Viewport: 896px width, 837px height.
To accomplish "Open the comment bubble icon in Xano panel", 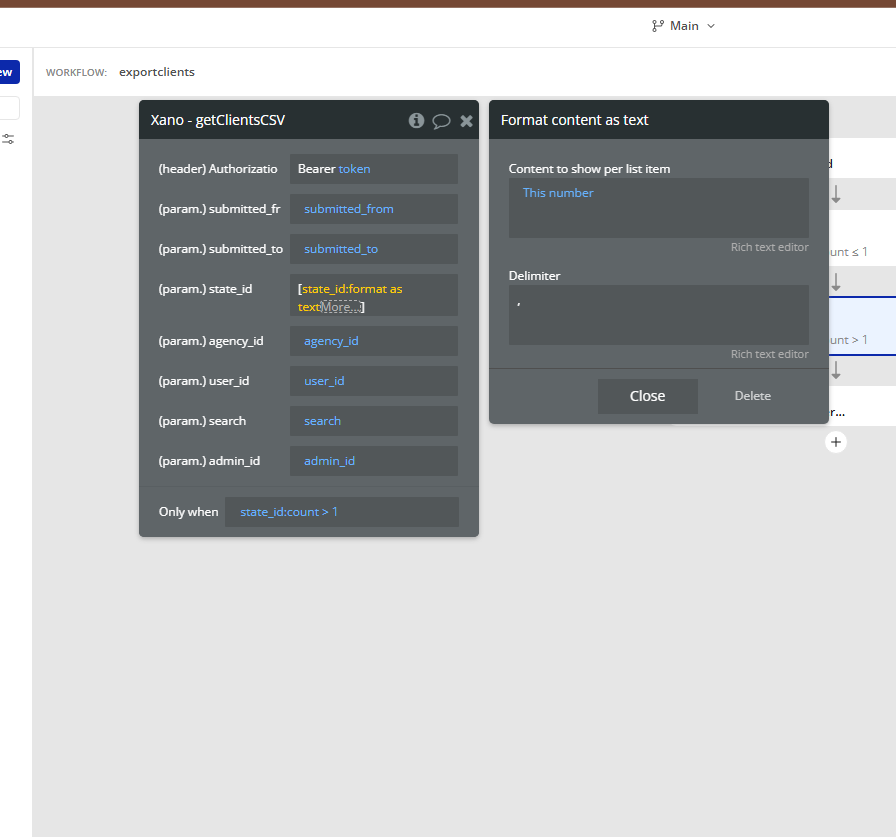I will click(x=441, y=121).
